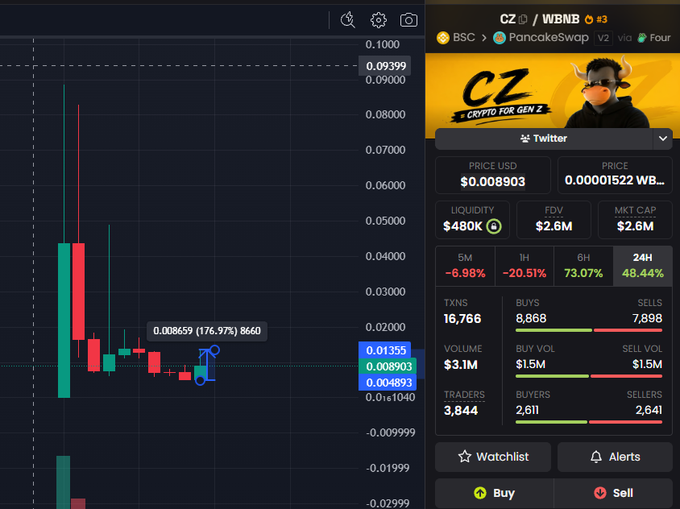Click the bell icon in Alerts

click(596, 457)
